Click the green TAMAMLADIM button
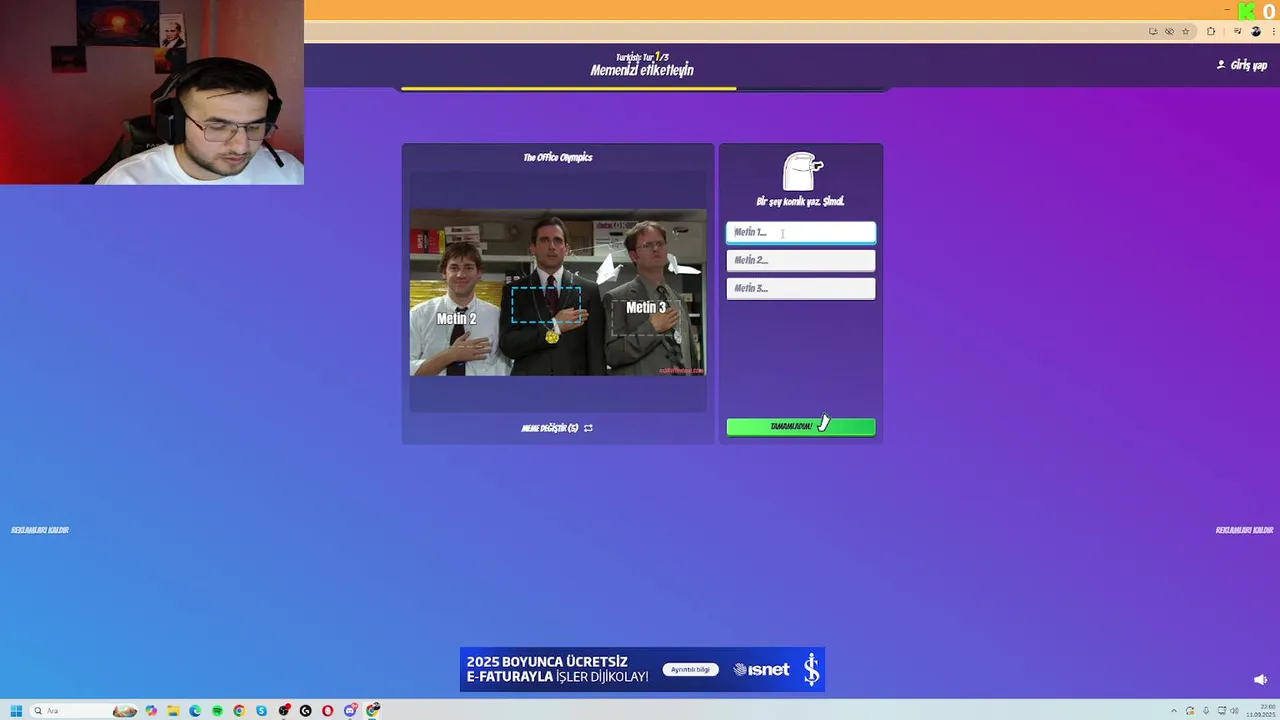 coord(801,427)
